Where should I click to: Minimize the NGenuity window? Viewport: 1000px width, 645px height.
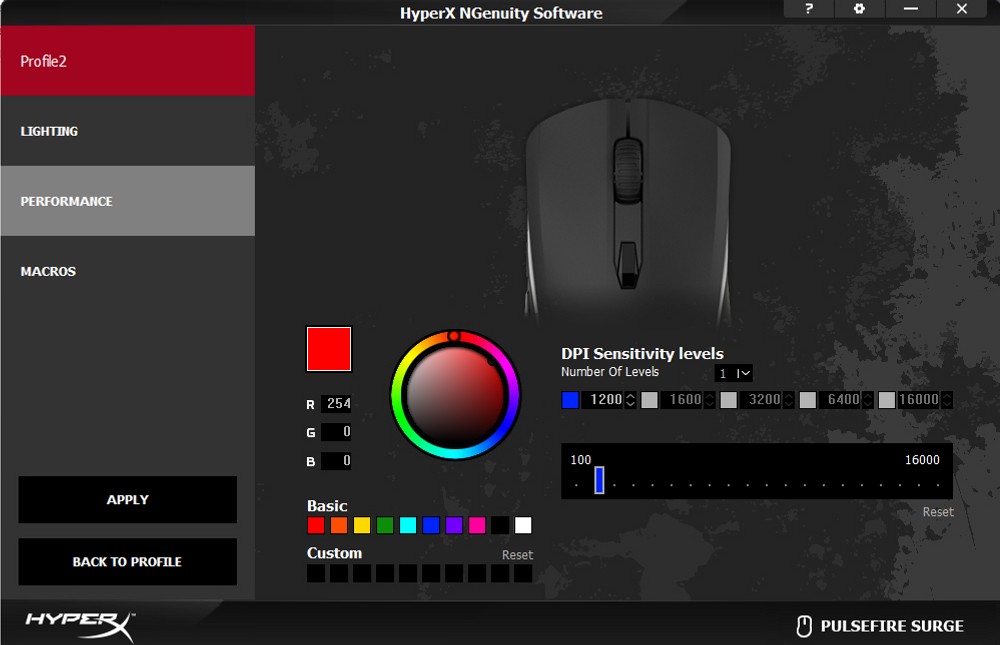coord(911,9)
